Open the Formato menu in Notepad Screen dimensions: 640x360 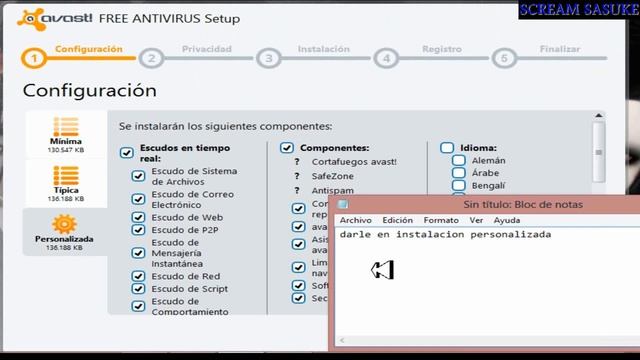pyautogui.click(x=441, y=220)
